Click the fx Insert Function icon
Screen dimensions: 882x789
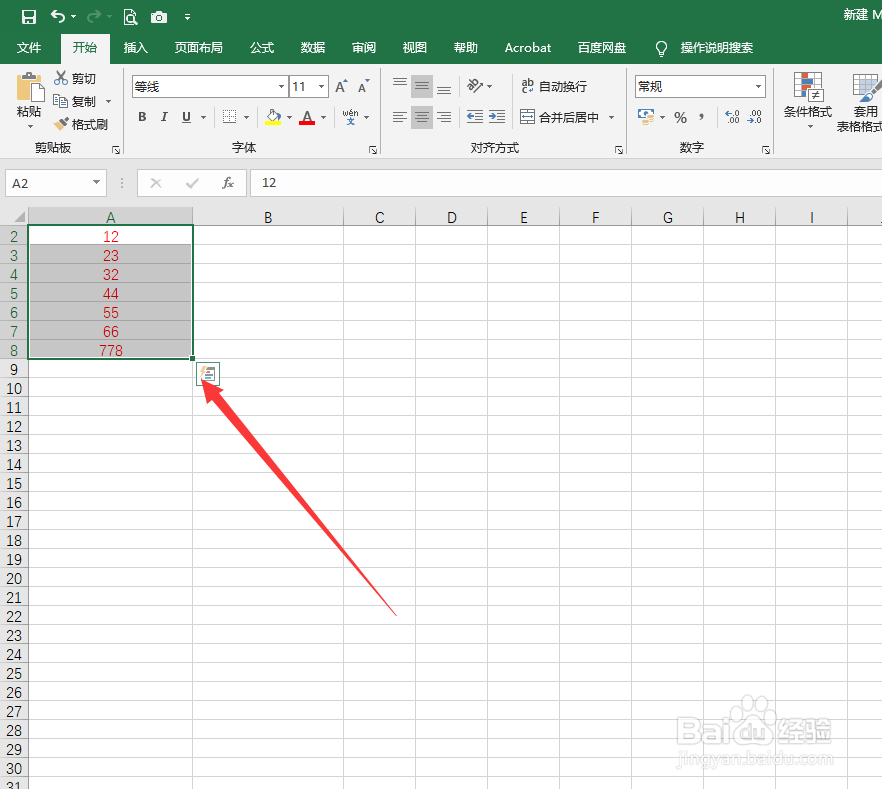point(228,183)
